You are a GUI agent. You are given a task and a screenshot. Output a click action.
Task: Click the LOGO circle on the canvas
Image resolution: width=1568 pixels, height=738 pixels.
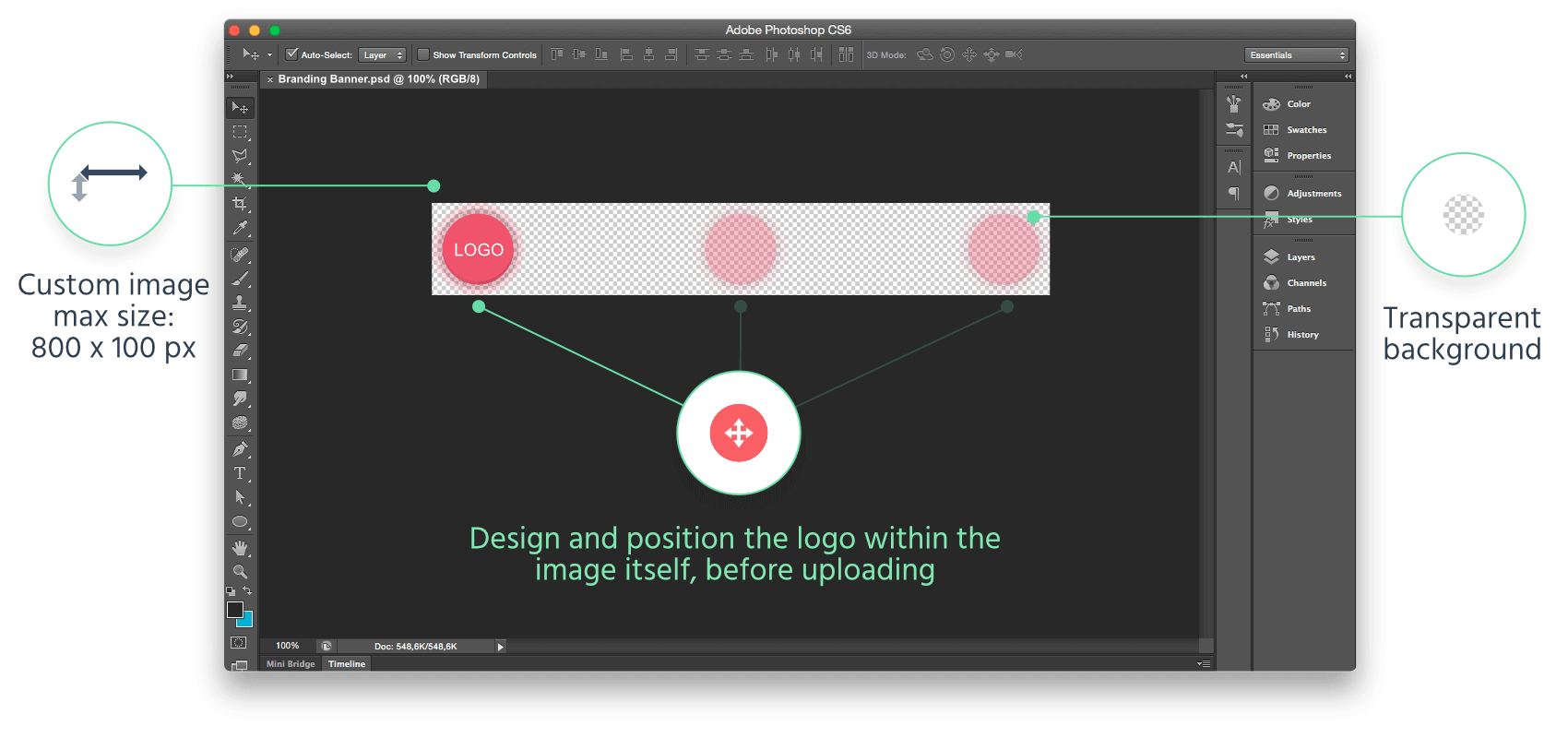click(478, 249)
